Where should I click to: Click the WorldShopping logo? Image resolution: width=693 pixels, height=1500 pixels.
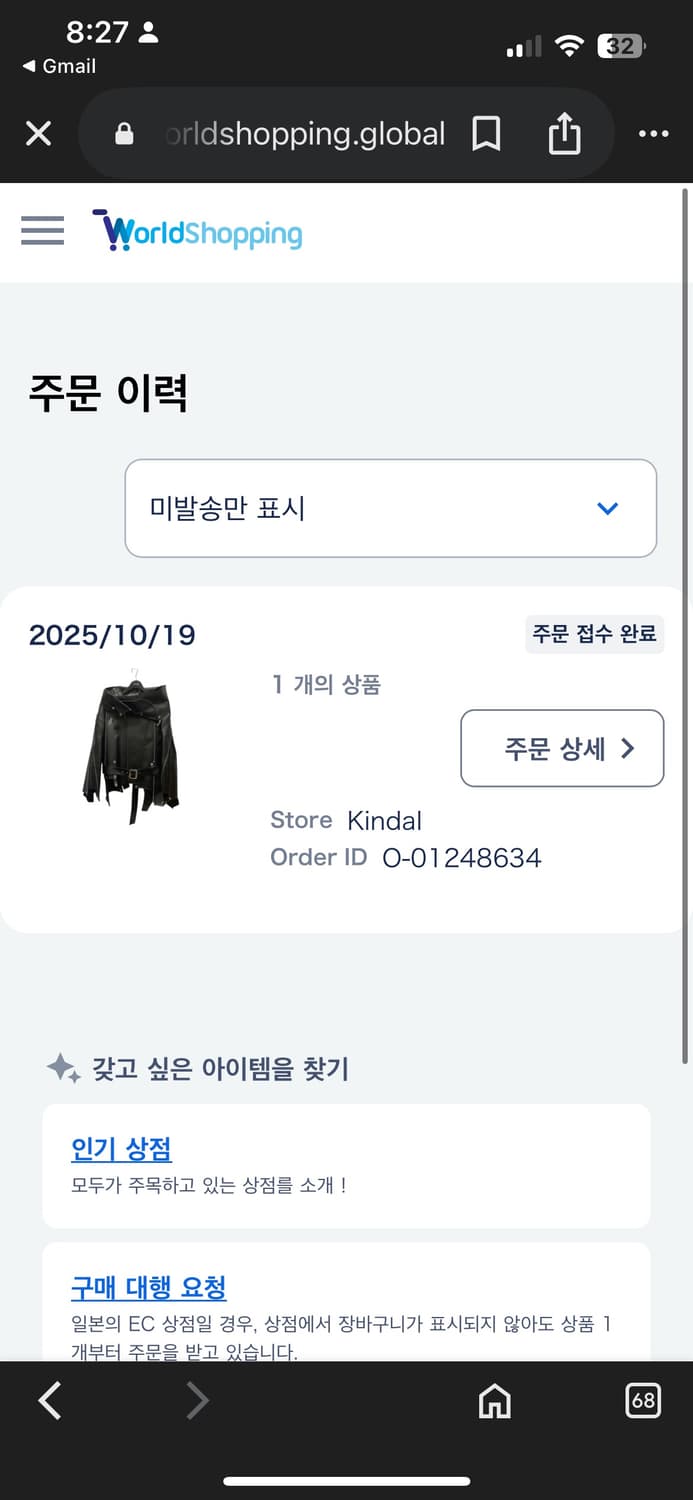(x=197, y=230)
